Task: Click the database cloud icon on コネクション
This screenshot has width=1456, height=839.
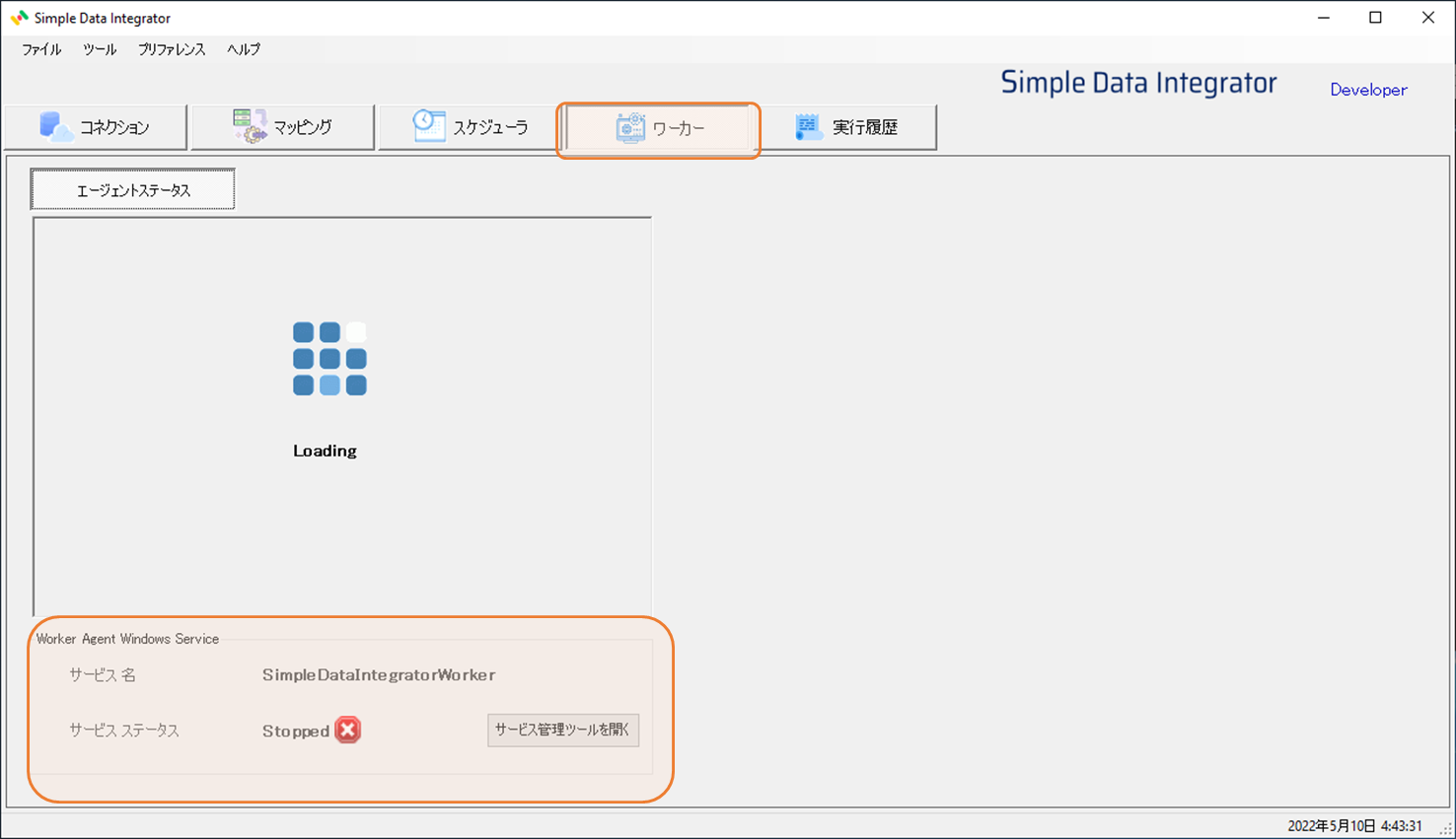Action: pos(56,127)
